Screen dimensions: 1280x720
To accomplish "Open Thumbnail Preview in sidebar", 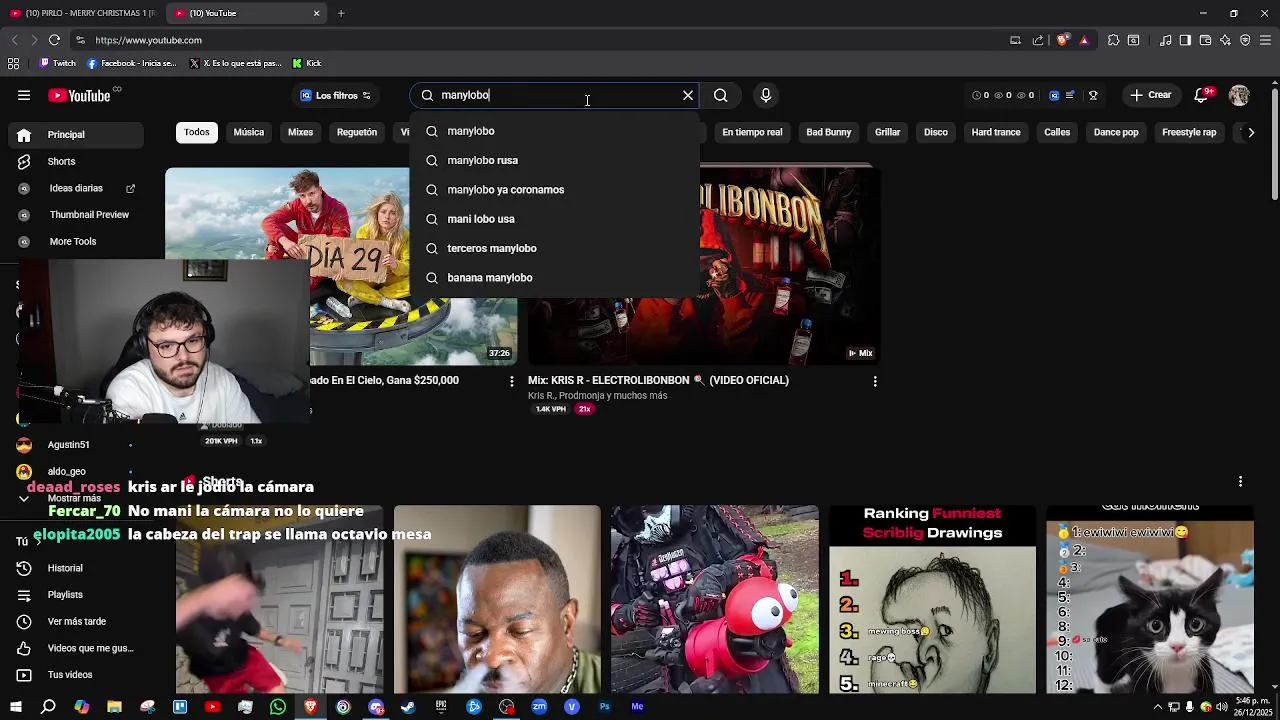I will pyautogui.click(x=77, y=214).
